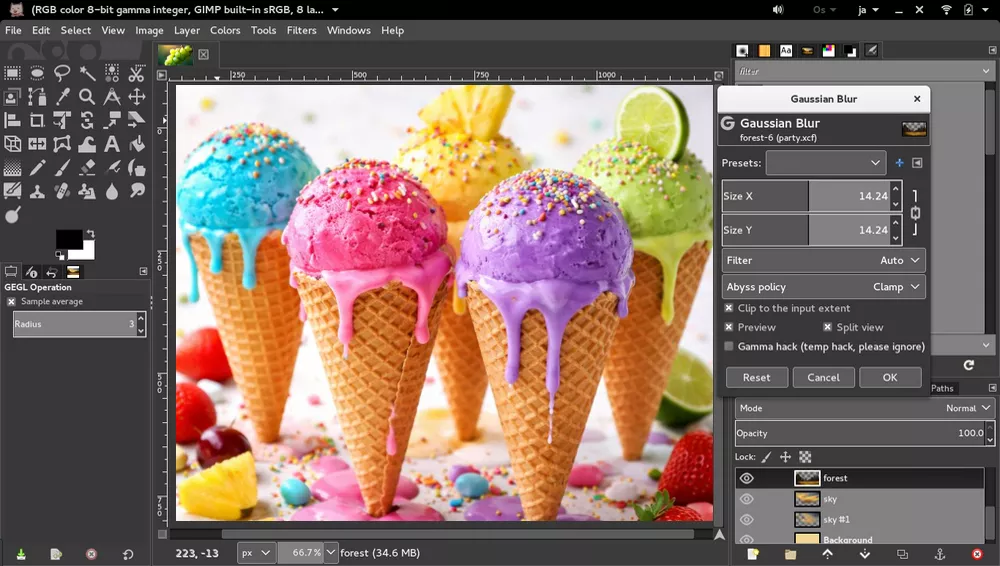Viewport: 1000px width, 566px height.
Task: Raise layer using the up arrow icon
Action: coord(827,554)
